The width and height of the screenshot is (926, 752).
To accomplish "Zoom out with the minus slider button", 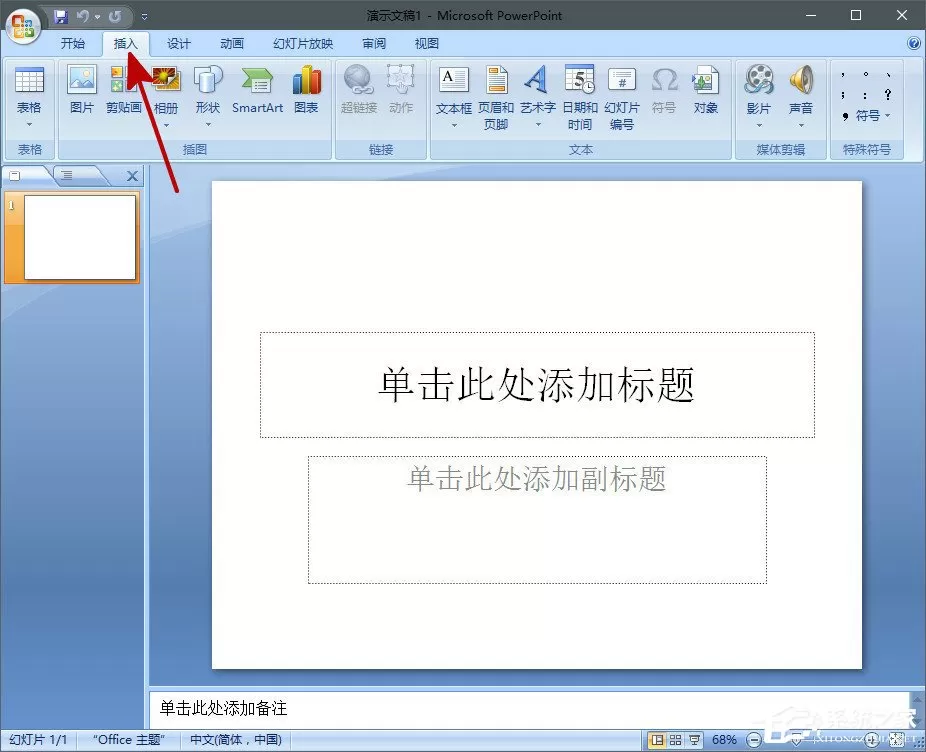I will 754,740.
